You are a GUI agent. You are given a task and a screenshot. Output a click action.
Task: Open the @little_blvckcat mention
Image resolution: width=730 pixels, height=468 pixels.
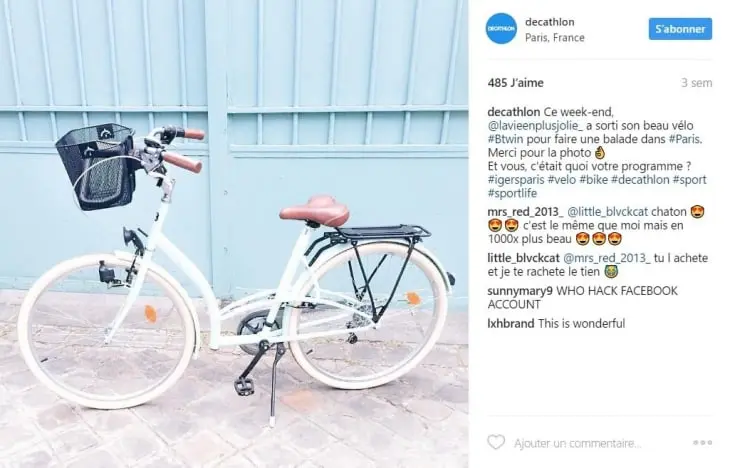click(607, 212)
